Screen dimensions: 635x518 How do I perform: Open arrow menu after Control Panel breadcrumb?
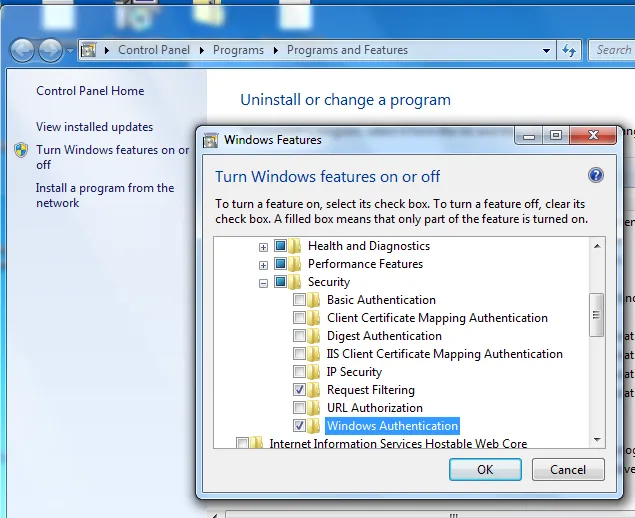(x=202, y=50)
